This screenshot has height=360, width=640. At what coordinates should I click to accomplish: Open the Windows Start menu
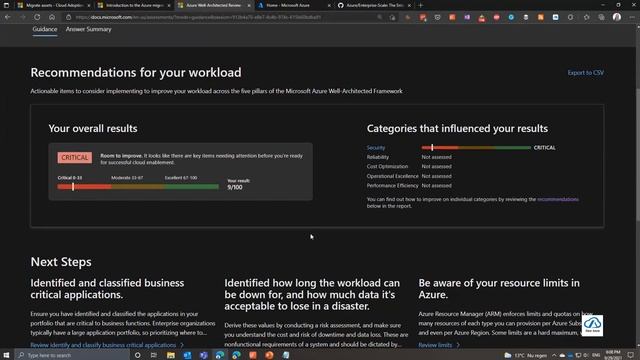tap(6, 355)
